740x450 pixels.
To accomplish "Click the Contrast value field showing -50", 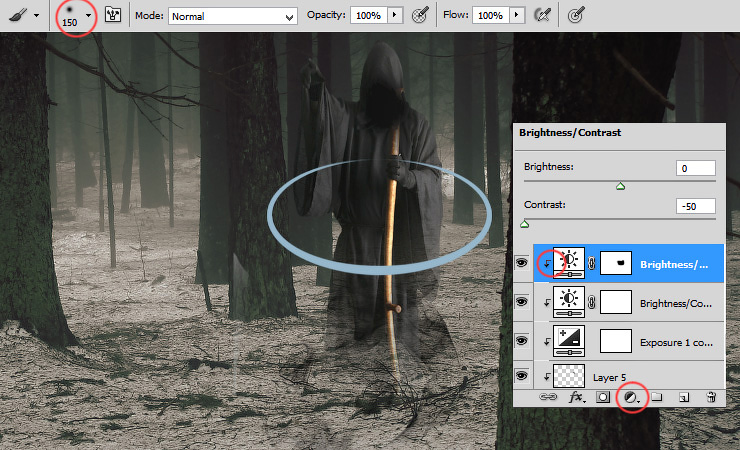I will (x=696, y=206).
